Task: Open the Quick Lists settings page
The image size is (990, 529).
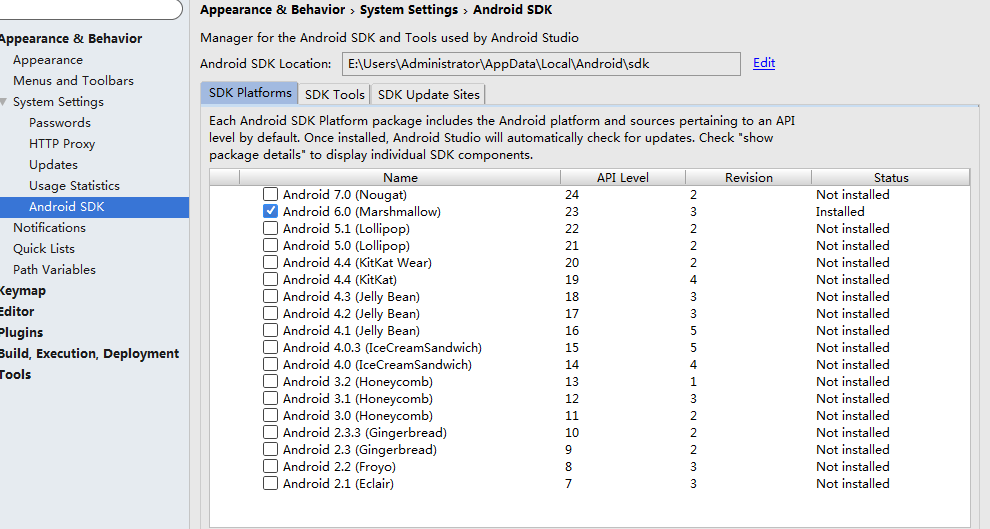Action: tap(44, 249)
